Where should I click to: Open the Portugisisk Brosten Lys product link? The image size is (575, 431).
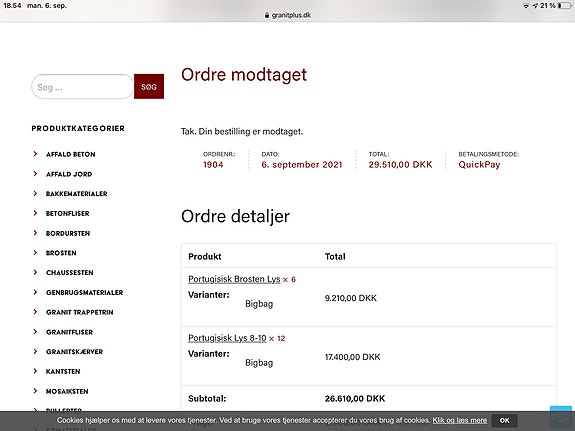(234, 279)
